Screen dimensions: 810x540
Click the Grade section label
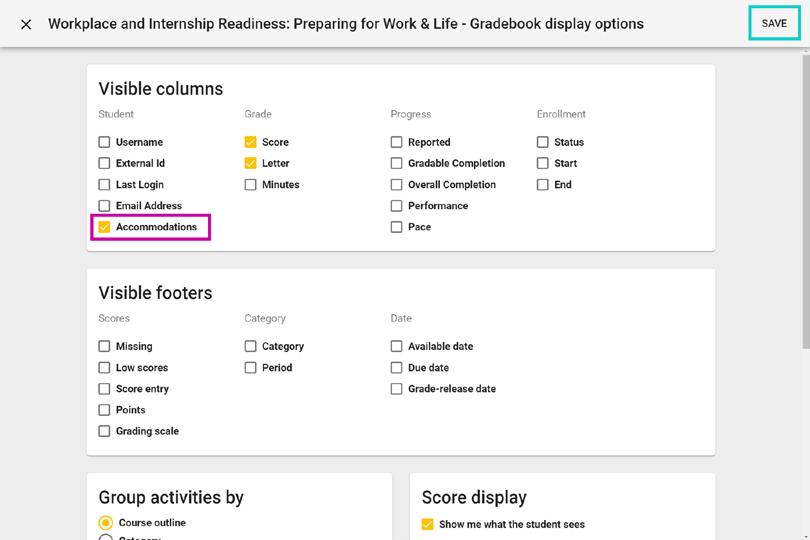point(258,114)
